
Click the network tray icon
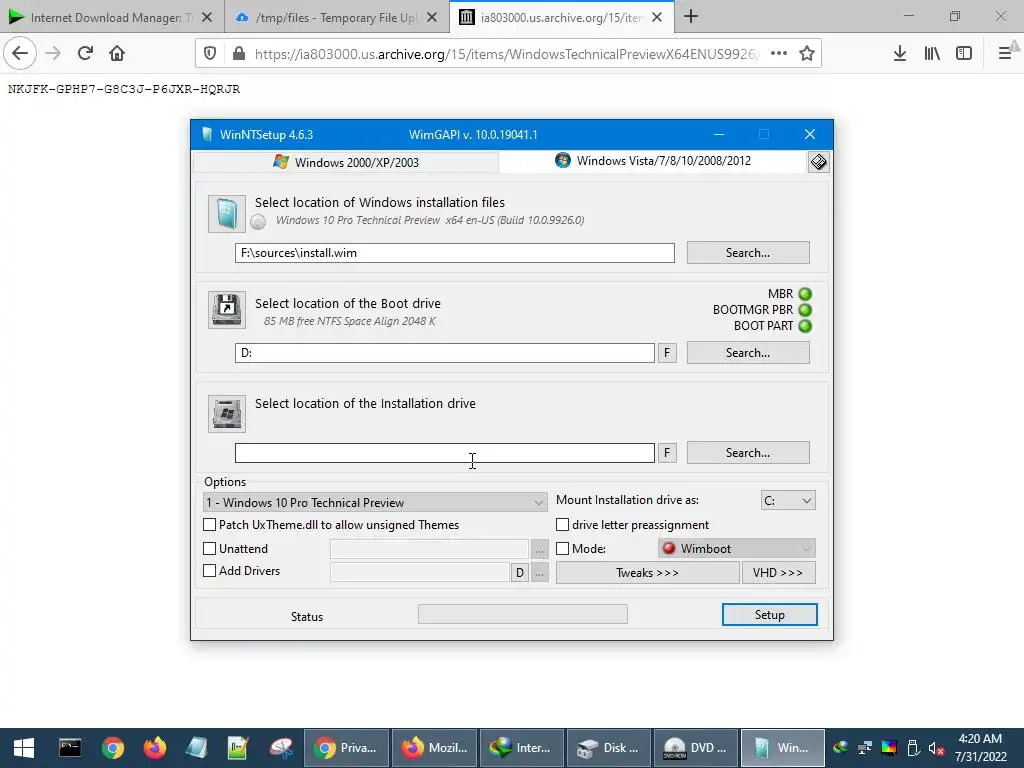(865, 748)
